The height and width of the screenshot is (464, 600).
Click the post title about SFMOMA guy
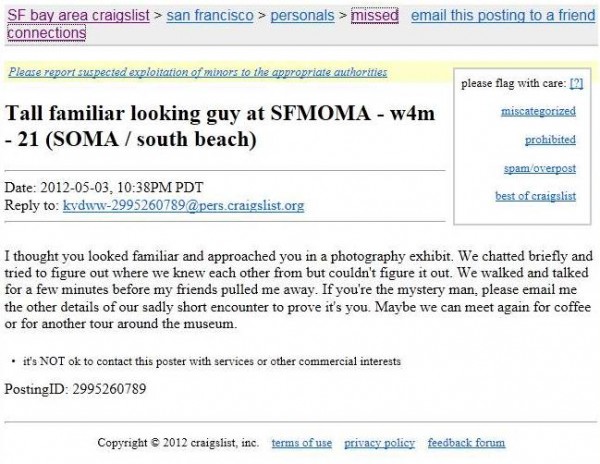(x=220, y=126)
